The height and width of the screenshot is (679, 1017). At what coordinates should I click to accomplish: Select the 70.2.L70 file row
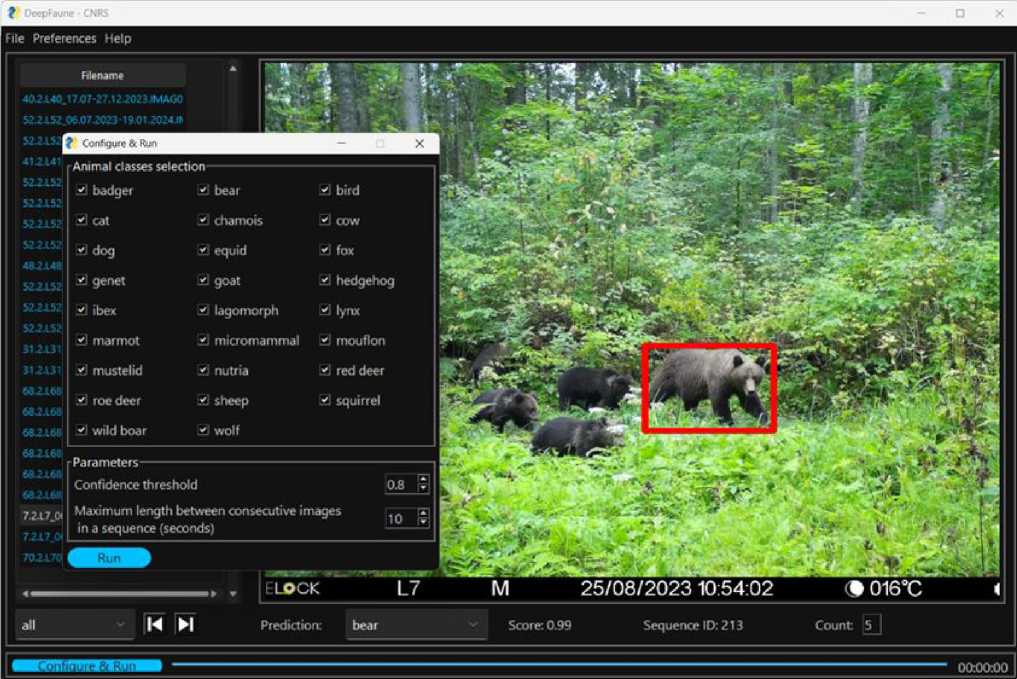tap(42, 557)
